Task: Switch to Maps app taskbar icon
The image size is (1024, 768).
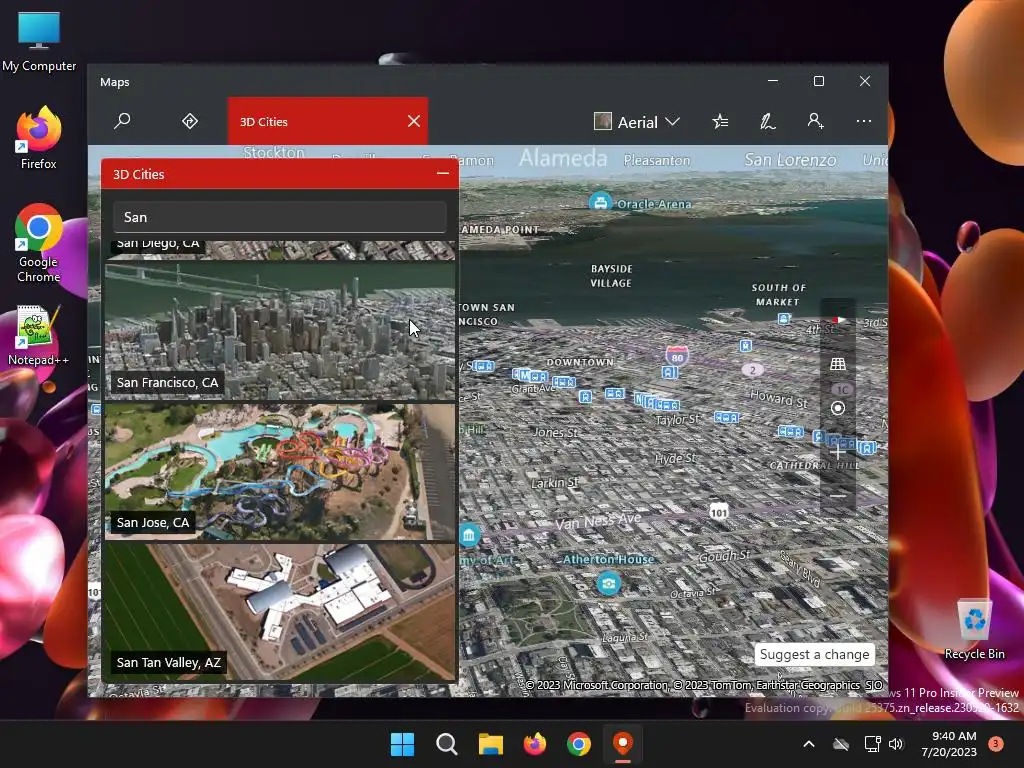Action: pyautogui.click(x=623, y=744)
